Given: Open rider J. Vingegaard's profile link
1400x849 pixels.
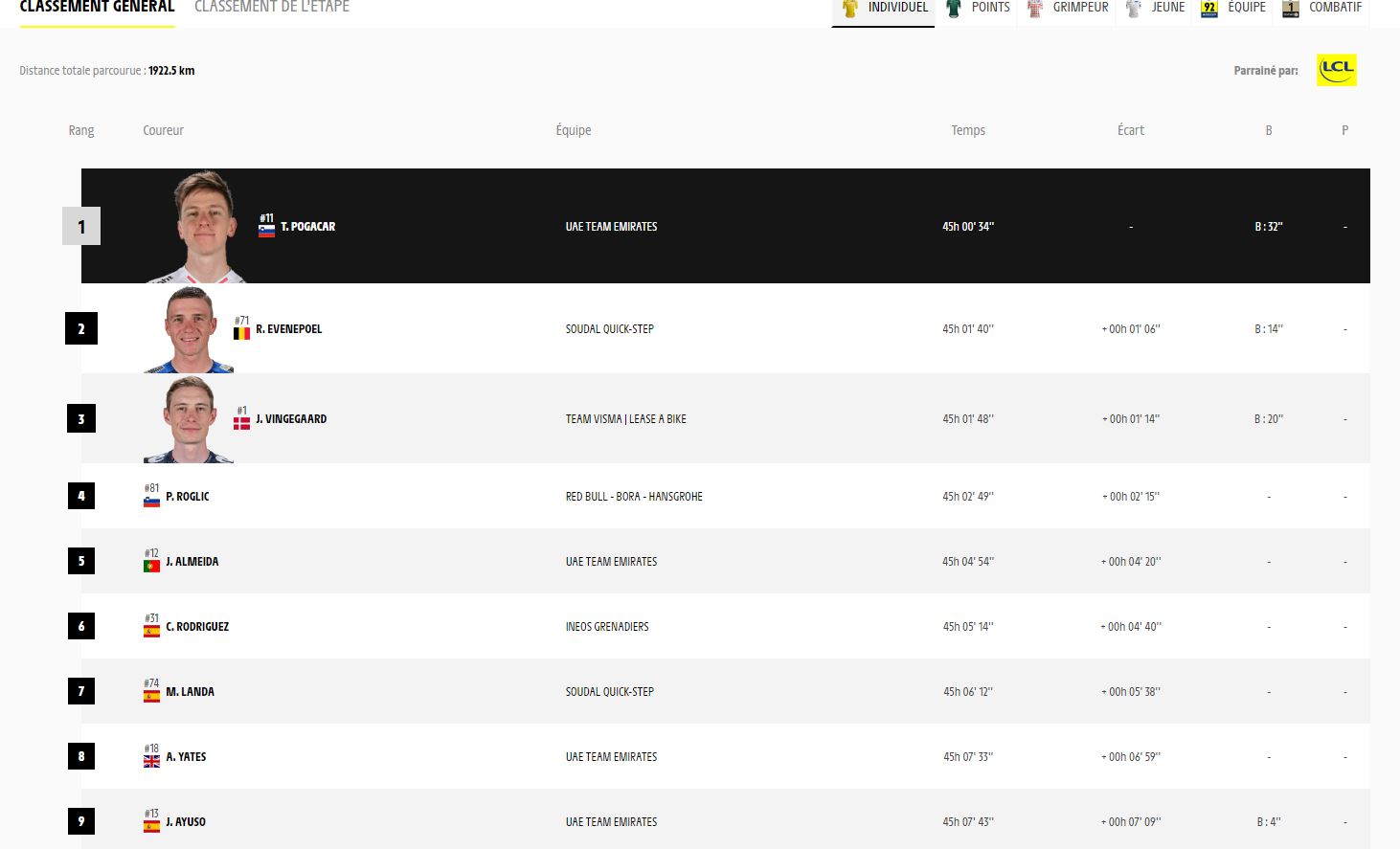Looking at the screenshot, I should pyautogui.click(x=291, y=419).
